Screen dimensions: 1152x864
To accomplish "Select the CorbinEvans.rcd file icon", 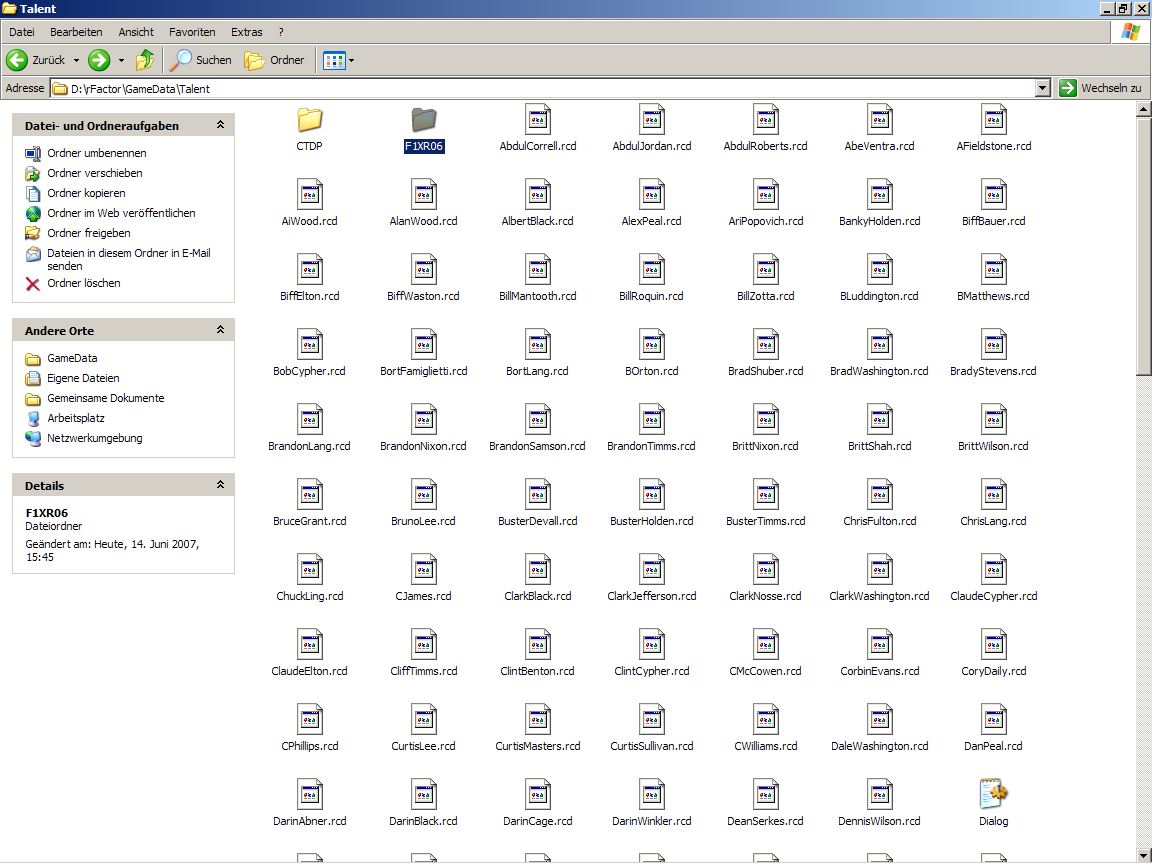I will coord(879,644).
